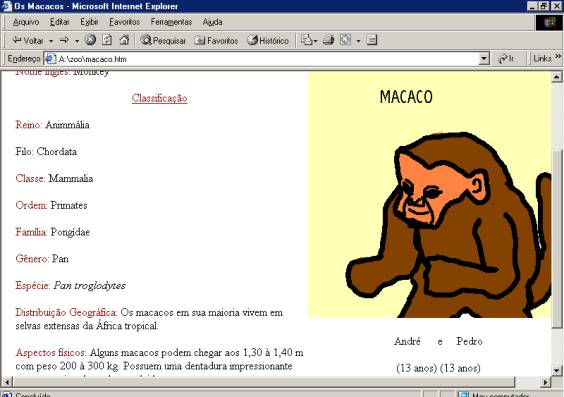
Task: Click the vertical scrollbar down arrow
Action: tap(556, 370)
